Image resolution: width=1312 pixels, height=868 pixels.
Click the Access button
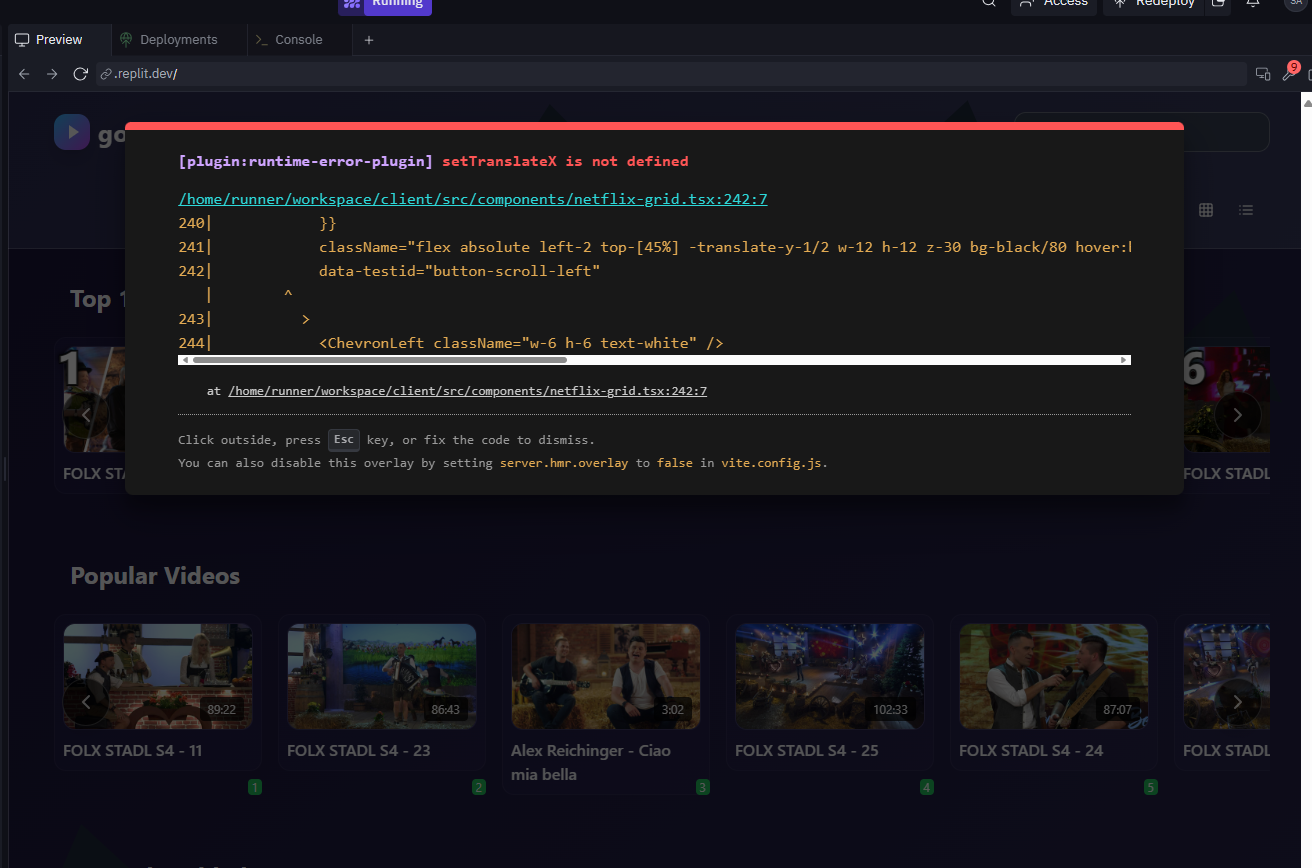click(x=1054, y=4)
